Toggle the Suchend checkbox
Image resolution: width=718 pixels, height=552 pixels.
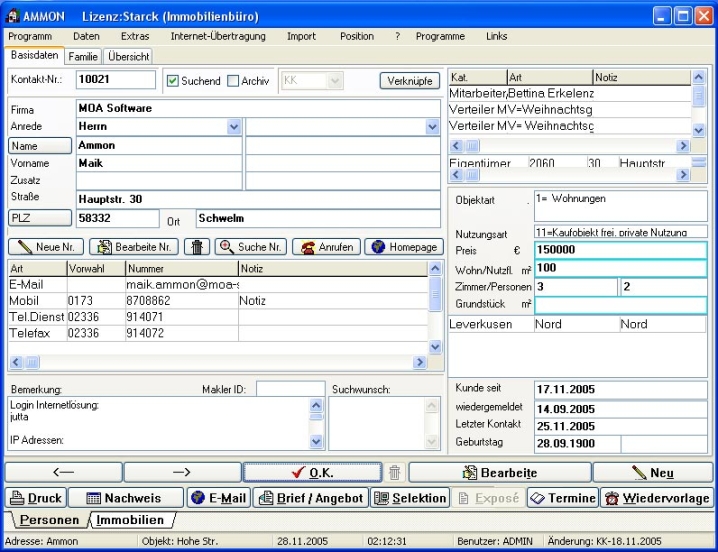click(x=173, y=81)
